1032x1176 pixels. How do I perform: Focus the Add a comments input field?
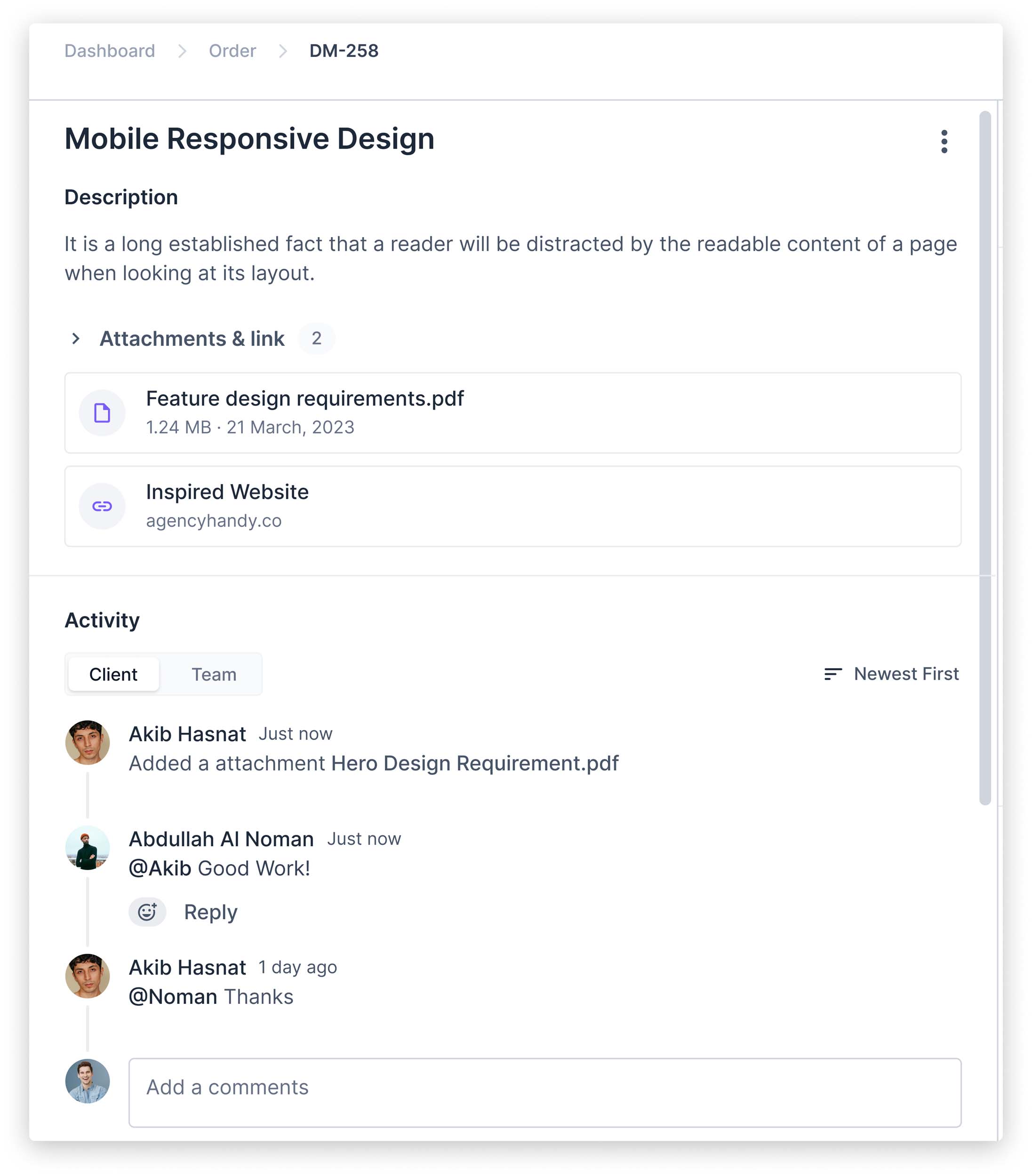point(544,1091)
